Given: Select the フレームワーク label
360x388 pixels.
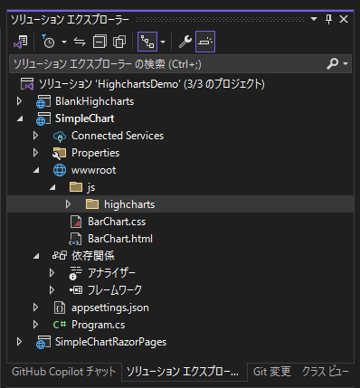Looking at the screenshot, I should coord(115,290).
